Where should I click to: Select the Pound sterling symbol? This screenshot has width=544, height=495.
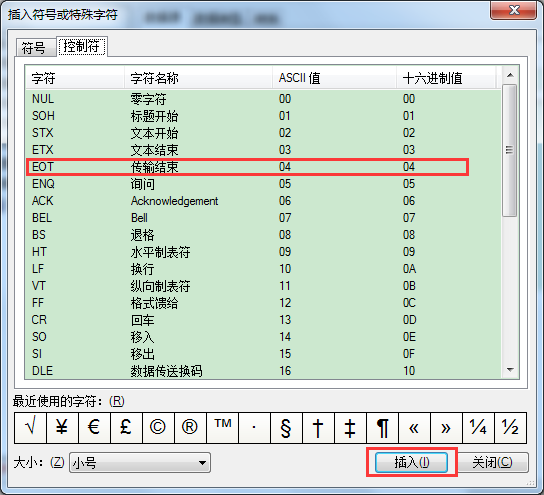[x=126, y=428]
